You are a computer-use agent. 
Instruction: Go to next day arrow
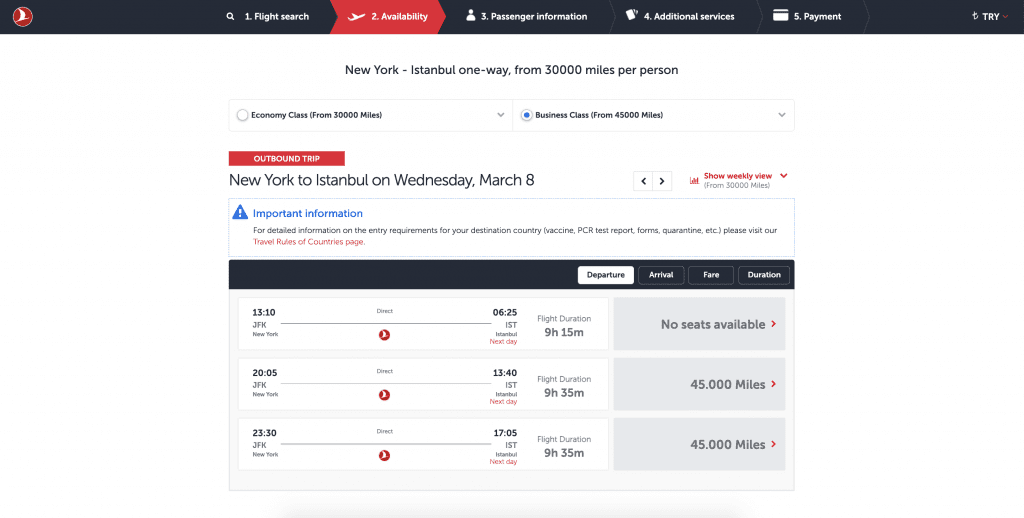(662, 181)
